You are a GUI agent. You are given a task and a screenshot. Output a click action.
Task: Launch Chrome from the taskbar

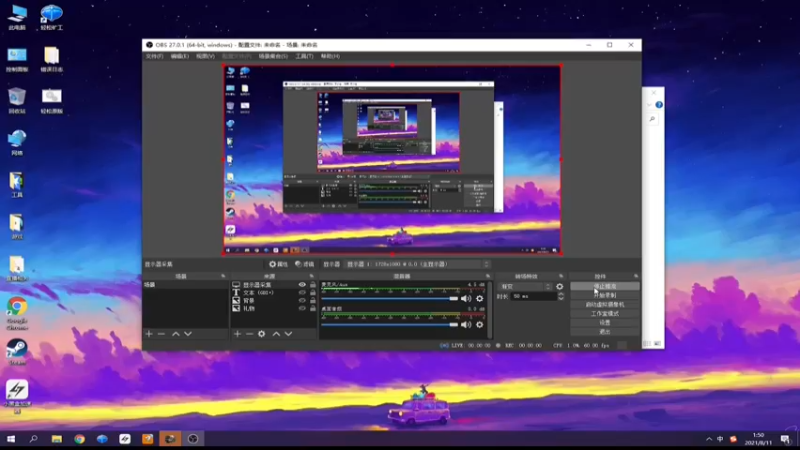[x=79, y=439]
